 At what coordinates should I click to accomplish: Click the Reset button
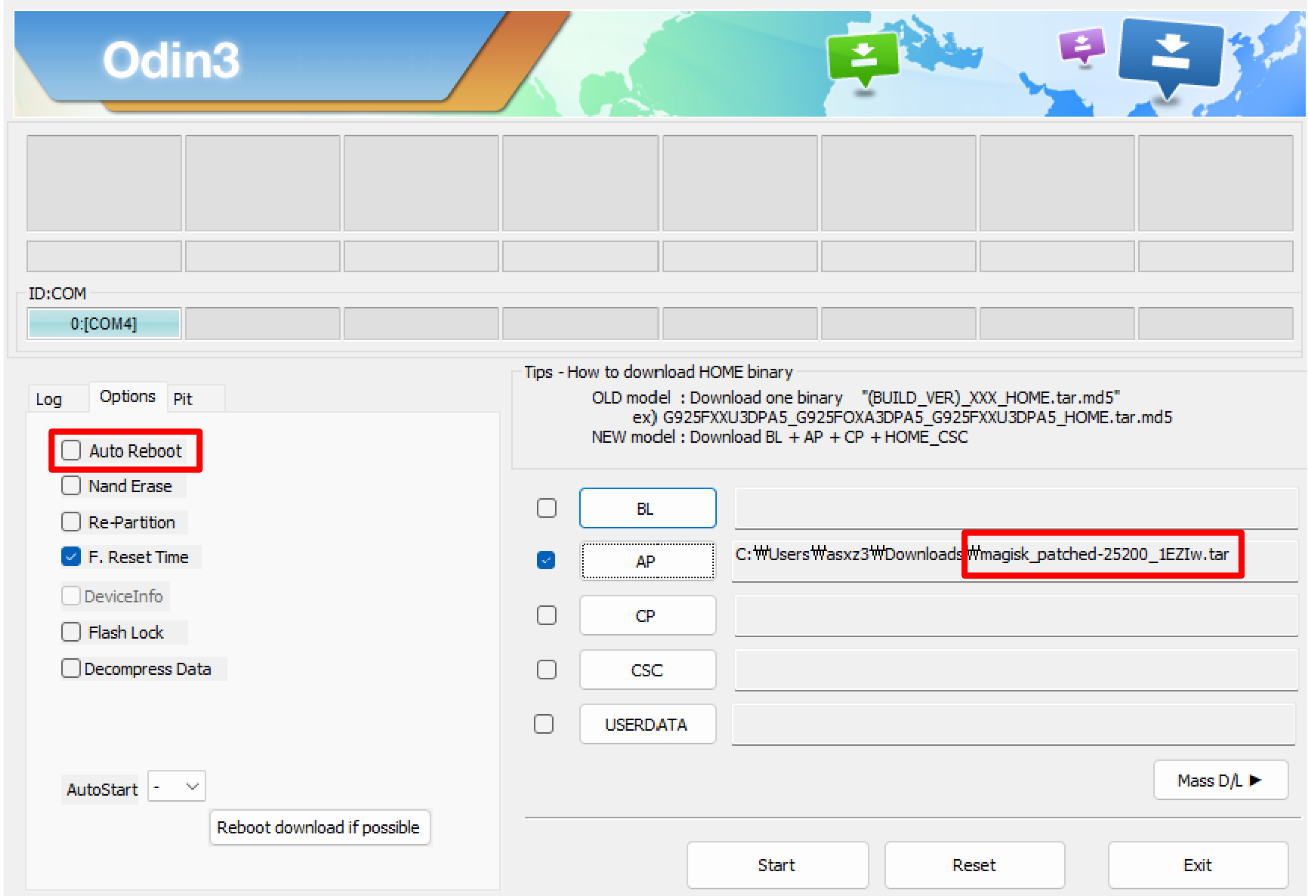pyautogui.click(x=974, y=865)
